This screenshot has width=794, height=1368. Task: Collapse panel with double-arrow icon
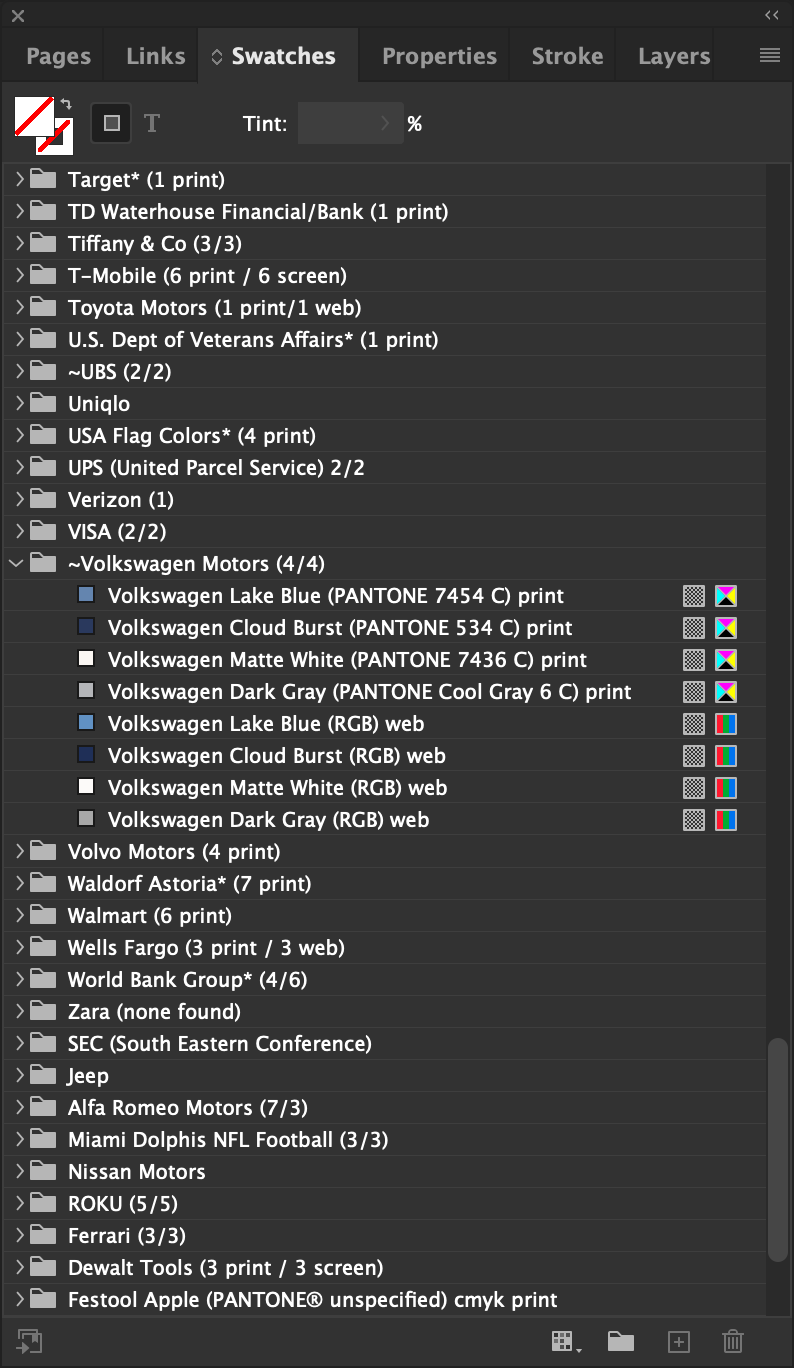click(772, 15)
